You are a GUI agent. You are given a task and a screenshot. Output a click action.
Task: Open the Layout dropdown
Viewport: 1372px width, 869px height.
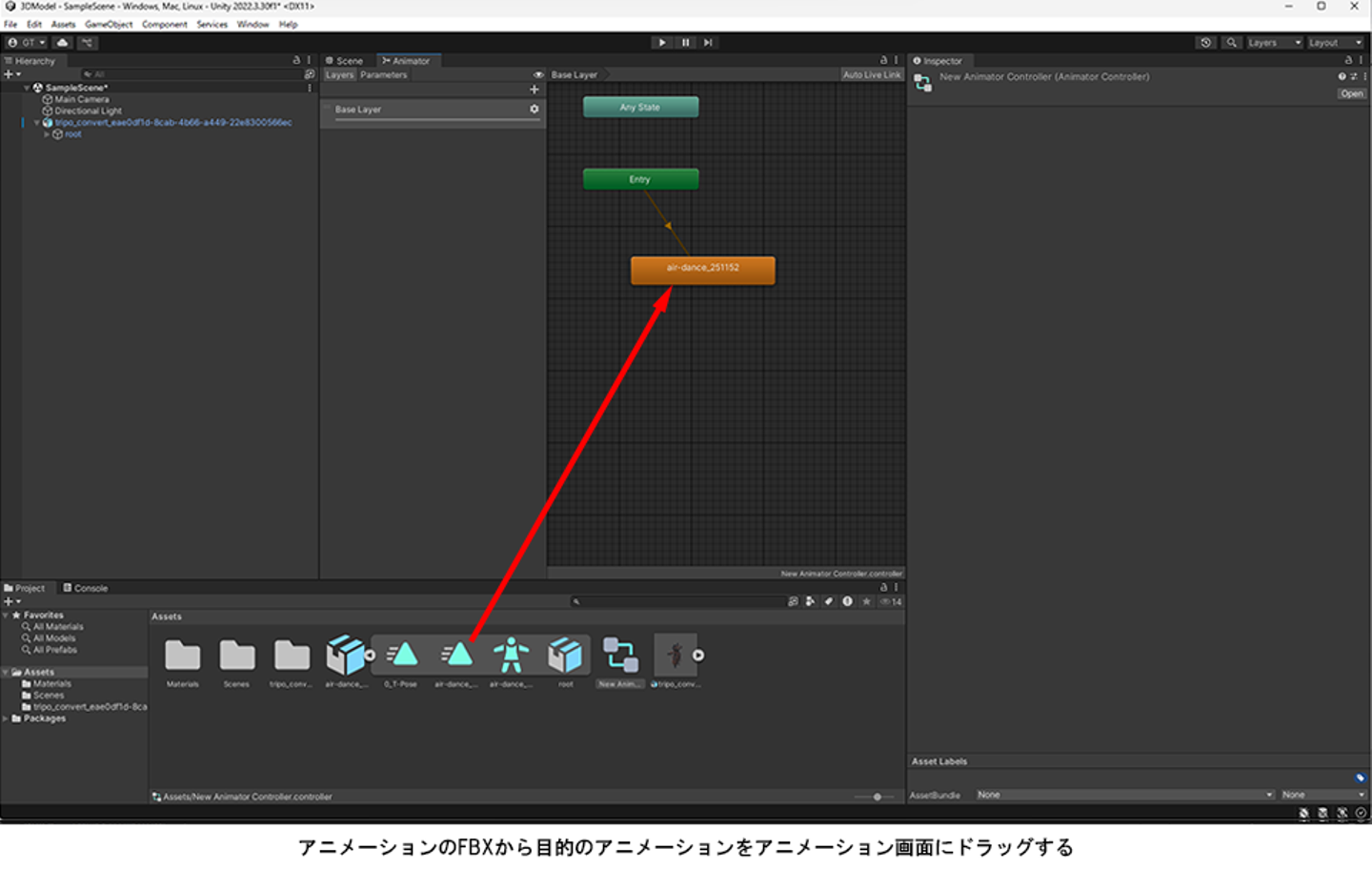pyautogui.click(x=1335, y=43)
